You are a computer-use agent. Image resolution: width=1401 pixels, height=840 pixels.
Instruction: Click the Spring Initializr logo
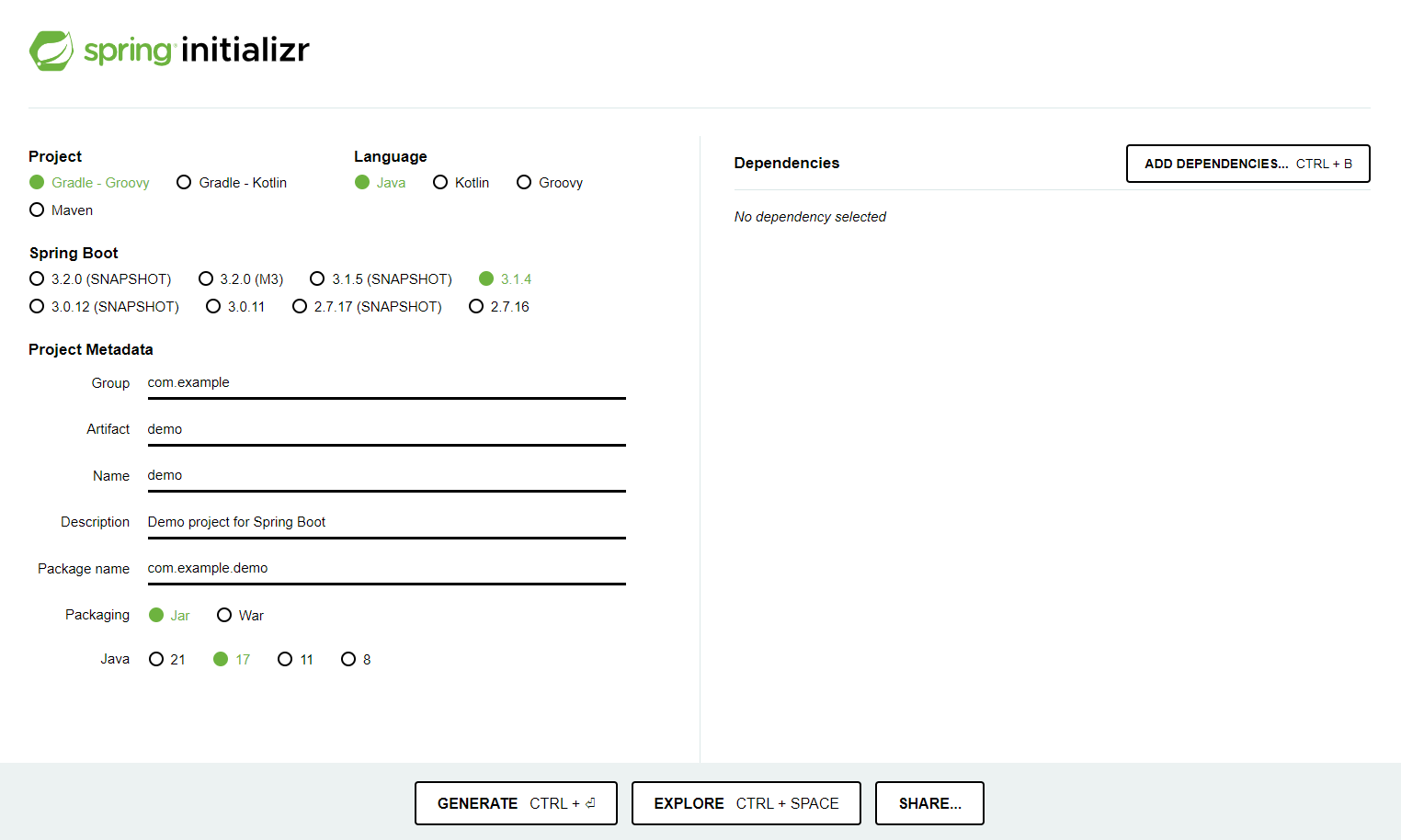point(169,51)
